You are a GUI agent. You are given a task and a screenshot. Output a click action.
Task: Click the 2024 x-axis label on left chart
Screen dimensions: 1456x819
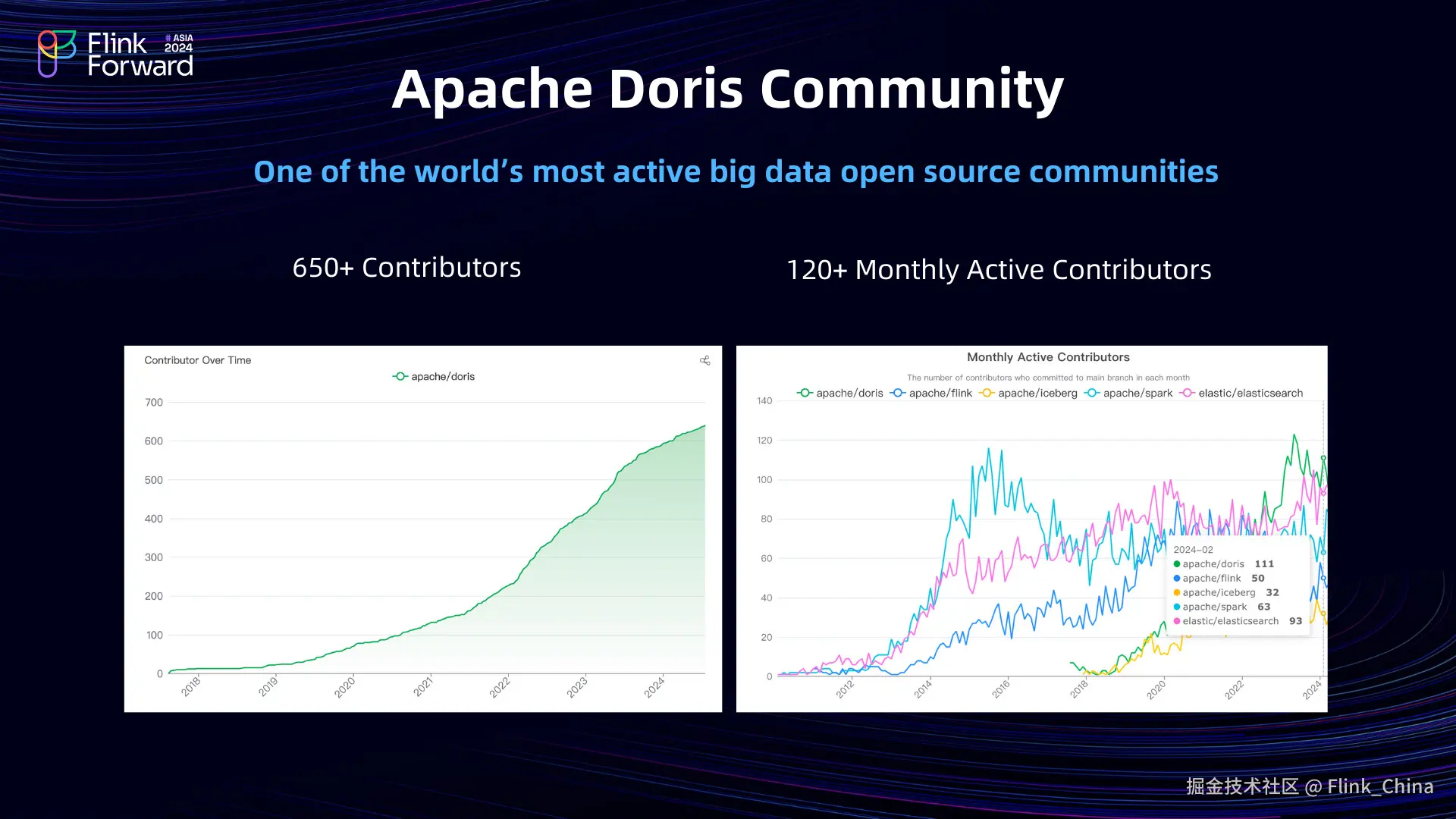(654, 687)
